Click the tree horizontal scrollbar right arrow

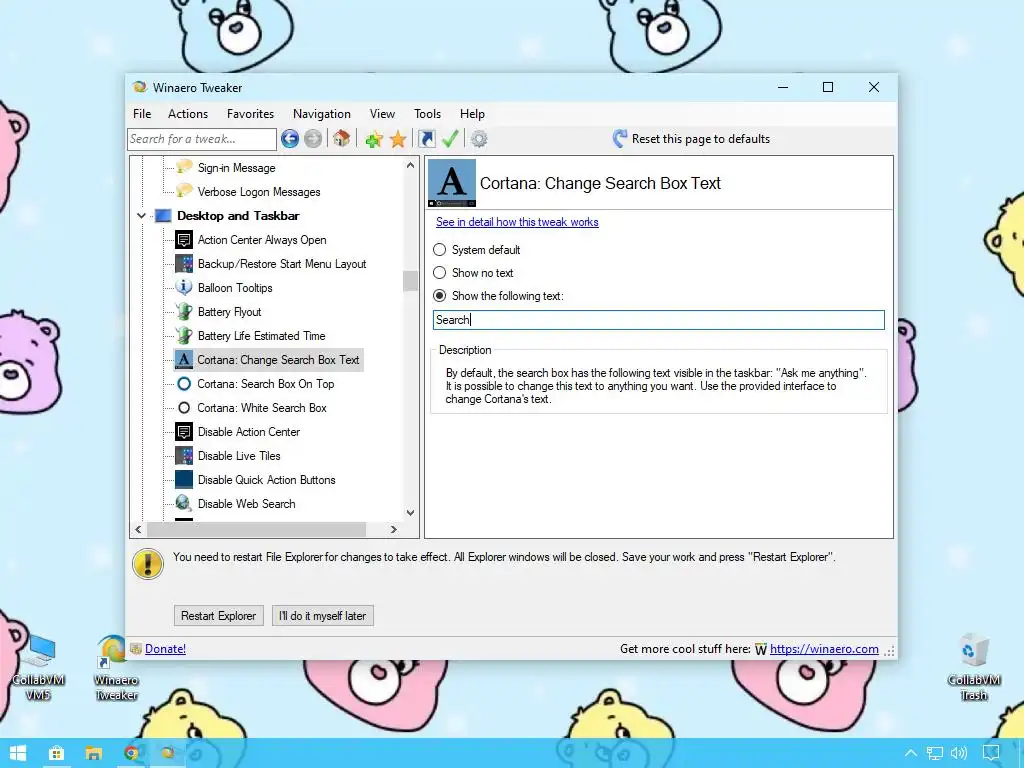pos(393,529)
